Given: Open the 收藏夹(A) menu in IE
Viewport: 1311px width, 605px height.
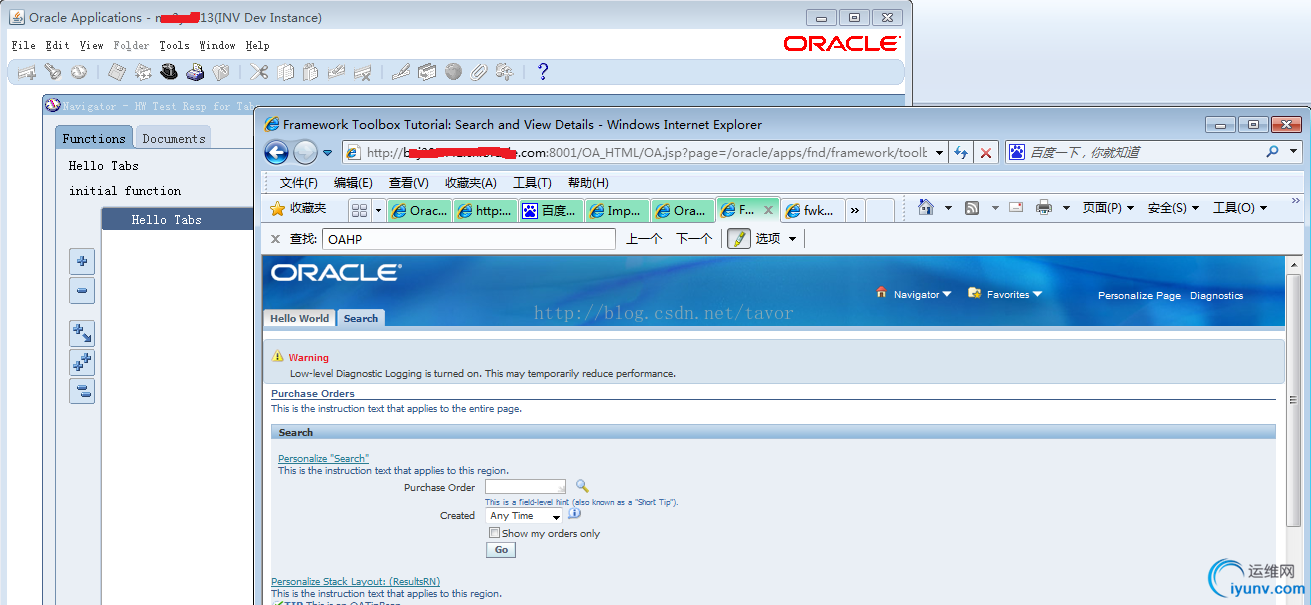Looking at the screenshot, I should [x=470, y=183].
